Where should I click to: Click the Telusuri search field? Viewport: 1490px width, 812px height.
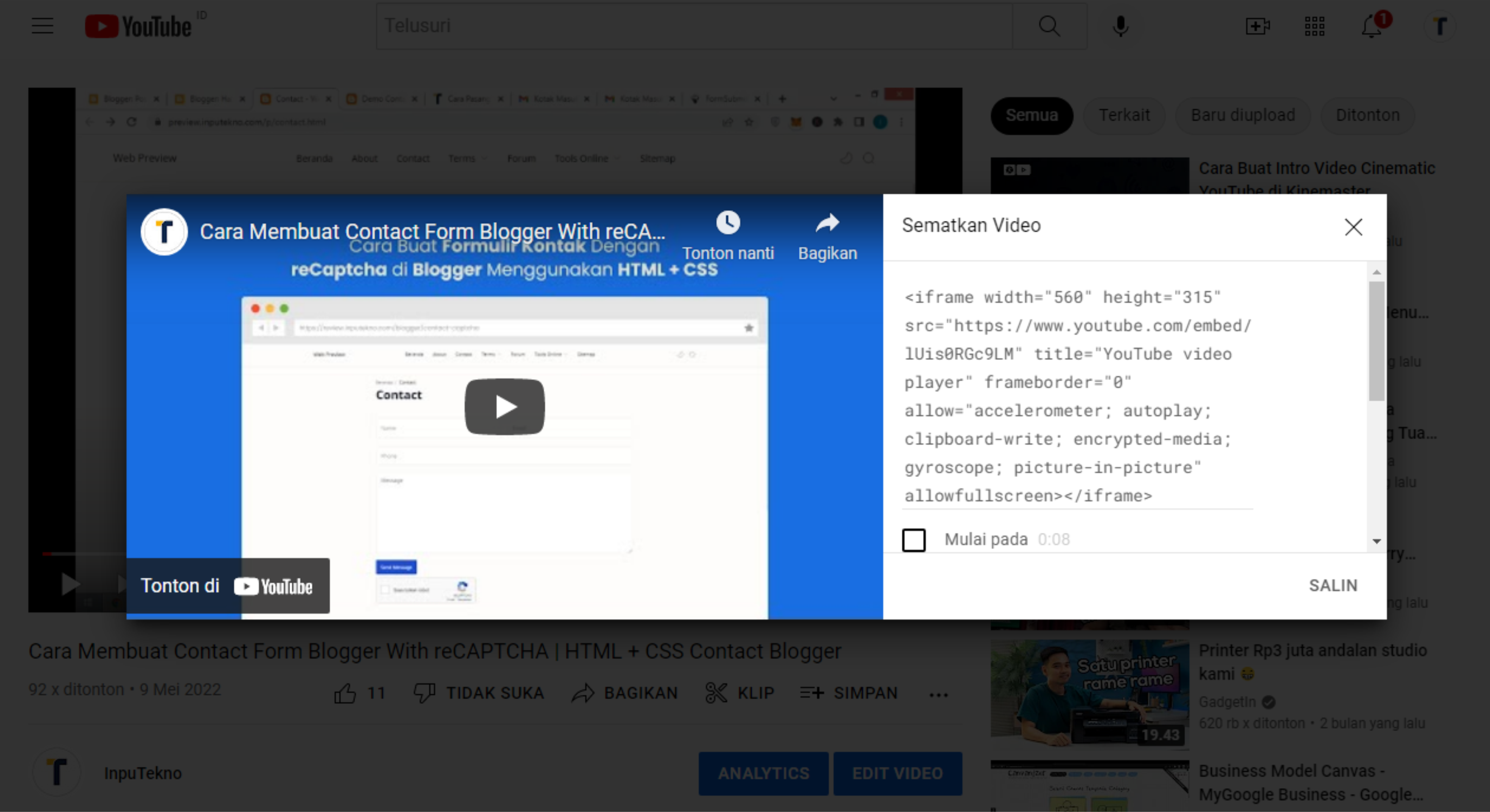[694, 26]
